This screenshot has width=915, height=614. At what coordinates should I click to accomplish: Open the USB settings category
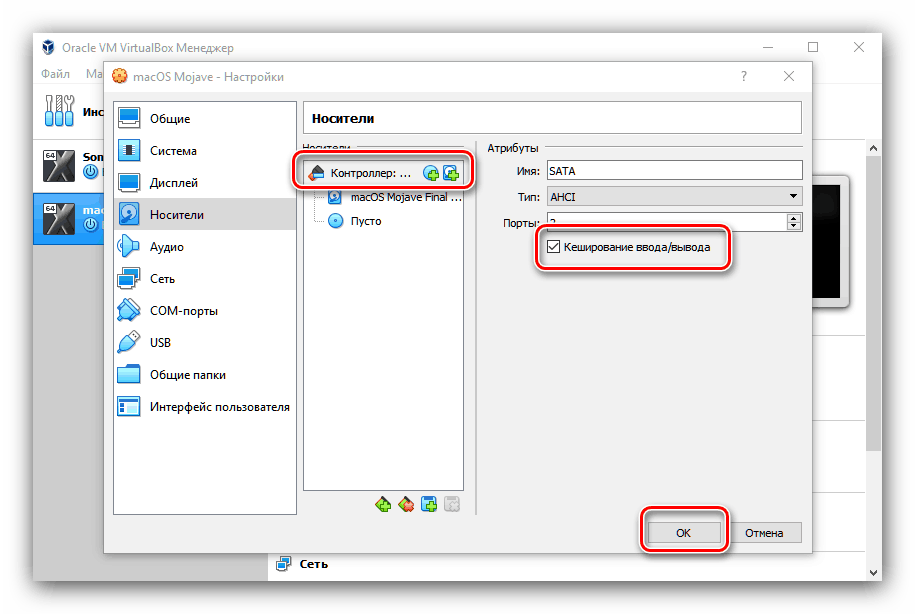click(x=205, y=343)
